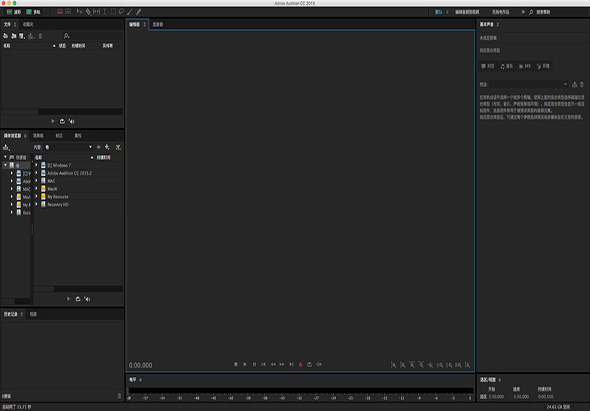Choose the SFX mix type
Viewport: 590px width, 411px height.
pos(525,66)
